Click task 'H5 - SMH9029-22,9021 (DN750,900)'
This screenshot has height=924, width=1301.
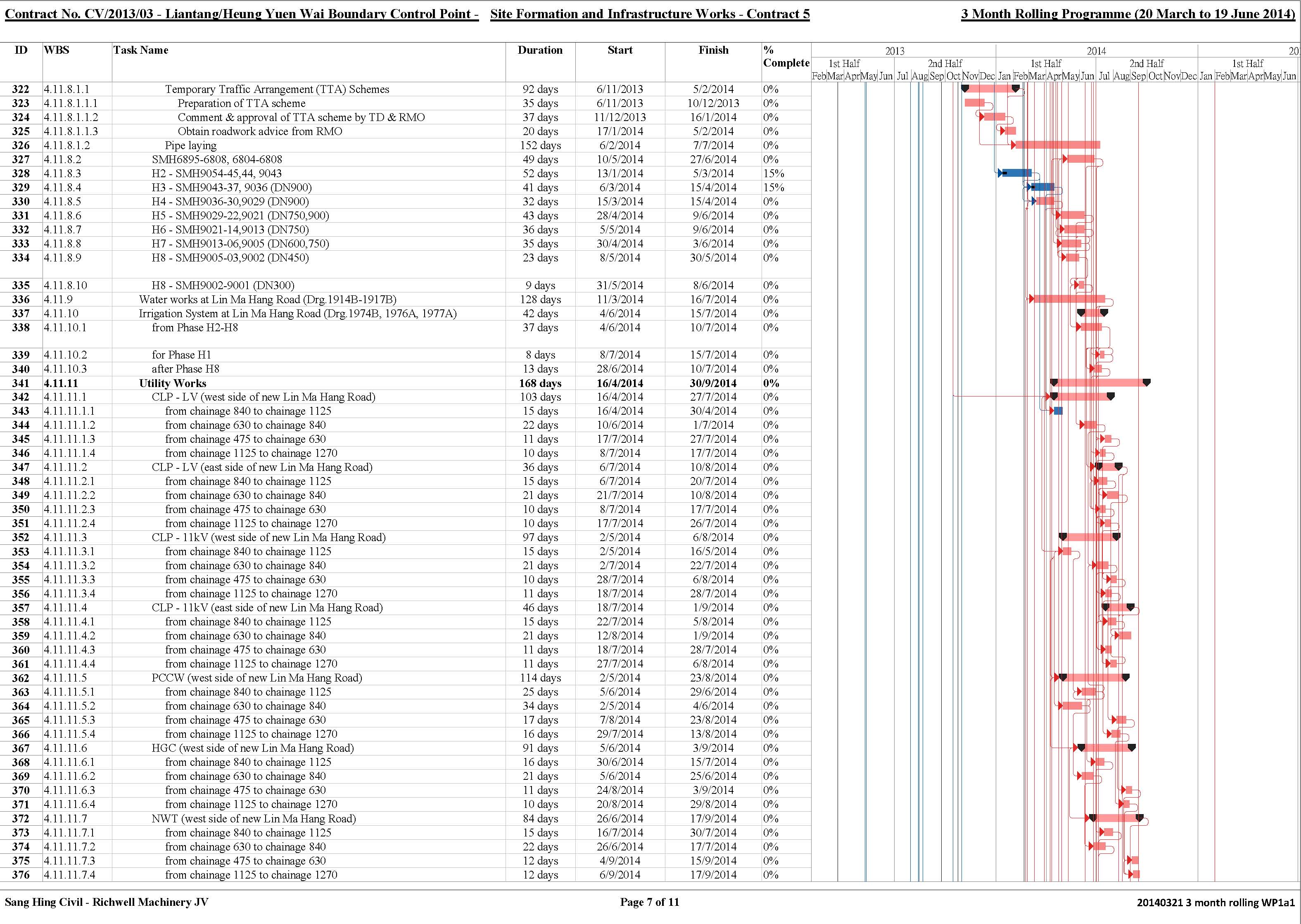(x=240, y=216)
